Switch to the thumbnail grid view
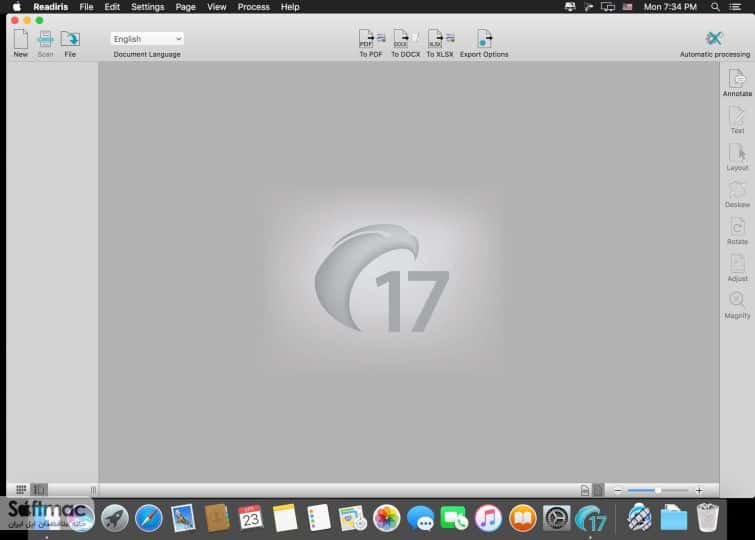Image resolution: width=755 pixels, height=540 pixels. click(21, 490)
